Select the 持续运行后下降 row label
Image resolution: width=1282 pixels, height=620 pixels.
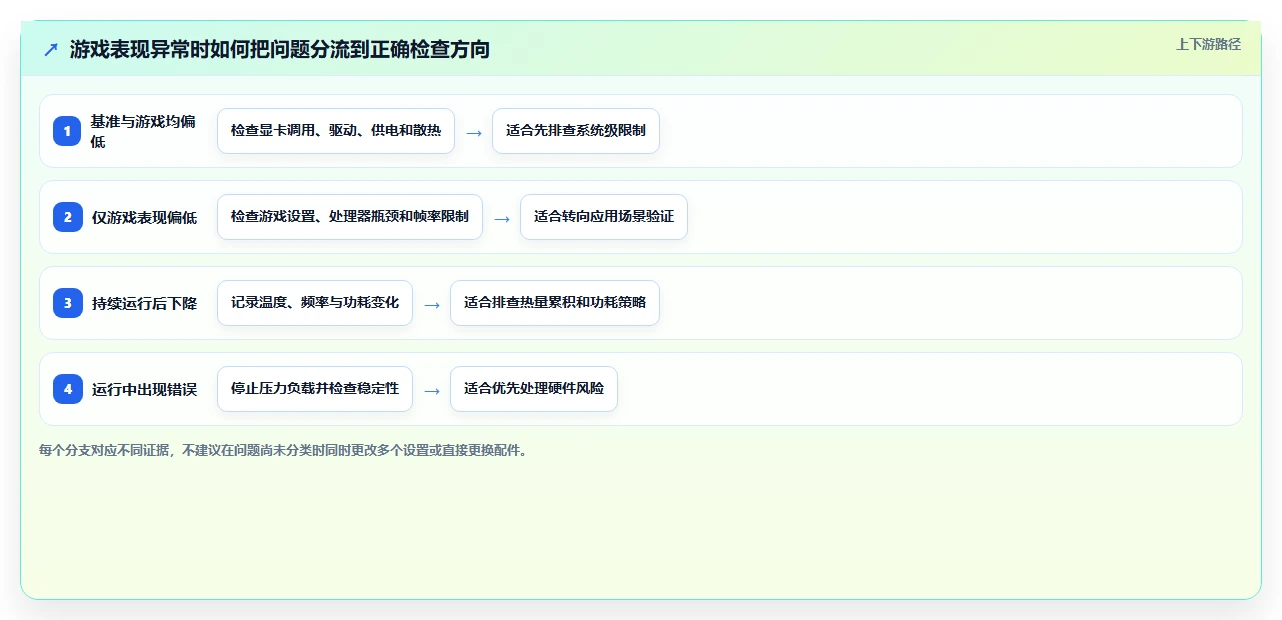click(x=144, y=303)
